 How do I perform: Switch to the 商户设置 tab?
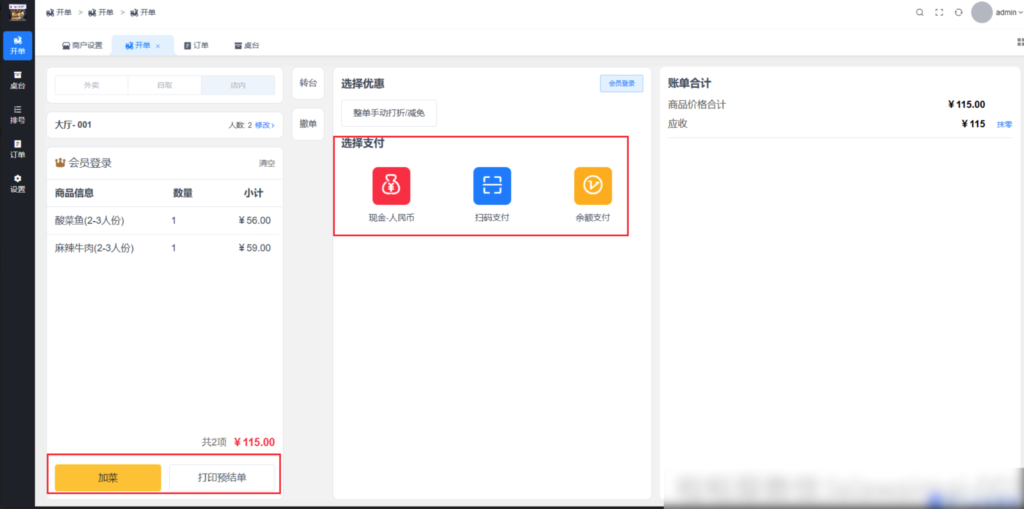tap(81, 46)
